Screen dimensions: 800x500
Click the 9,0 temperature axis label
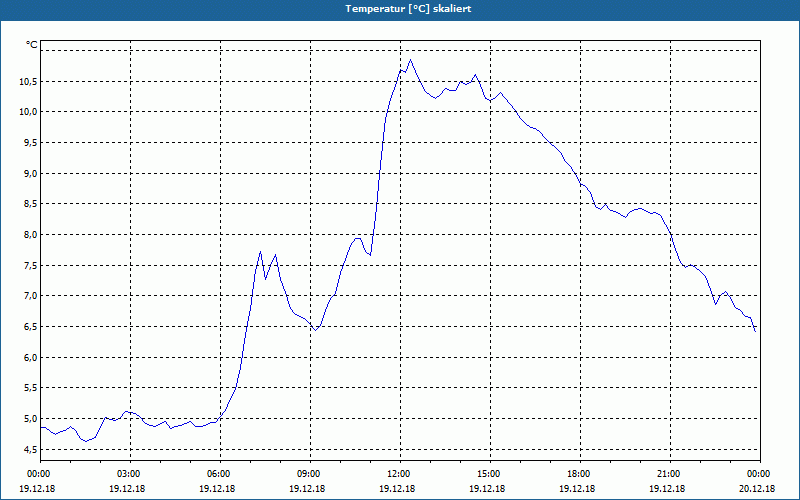[31, 173]
